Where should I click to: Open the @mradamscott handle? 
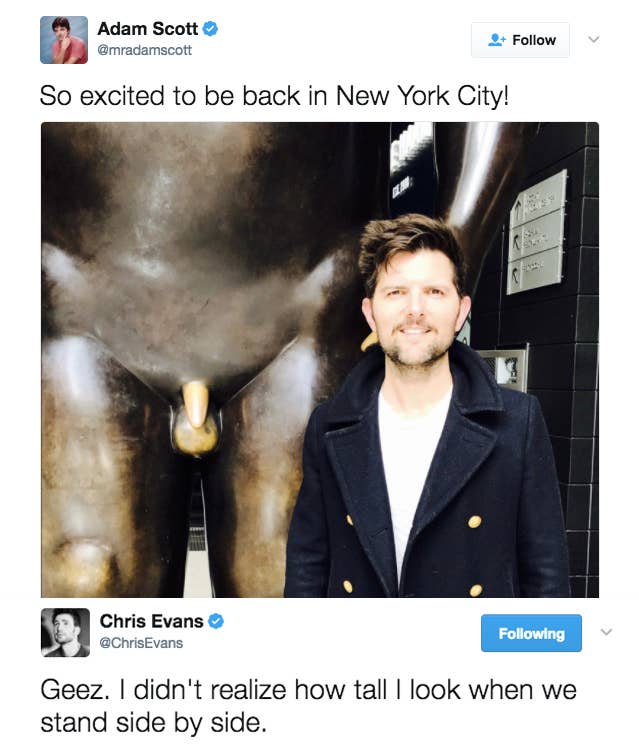click(144, 50)
